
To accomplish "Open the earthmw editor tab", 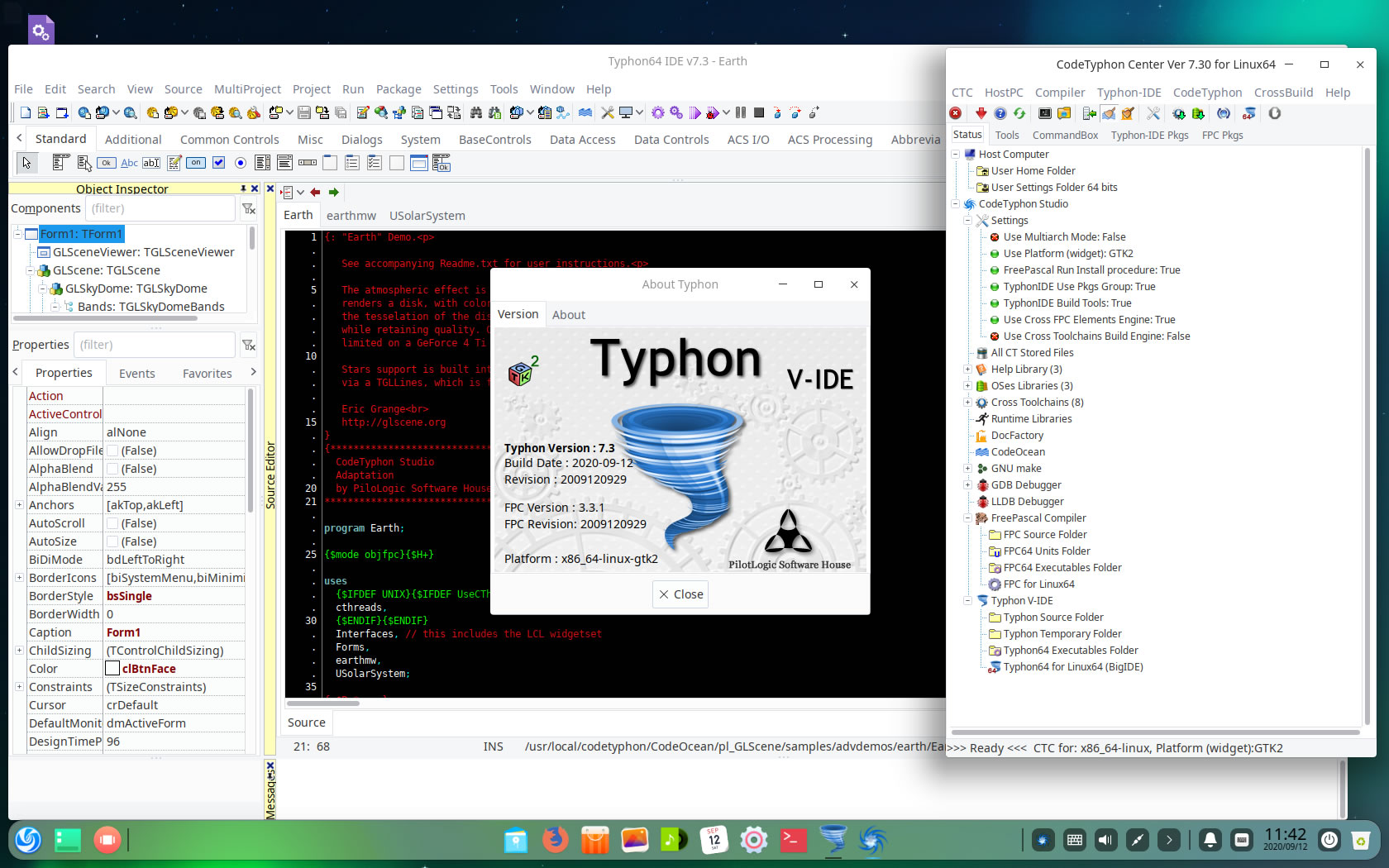I will click(x=351, y=216).
